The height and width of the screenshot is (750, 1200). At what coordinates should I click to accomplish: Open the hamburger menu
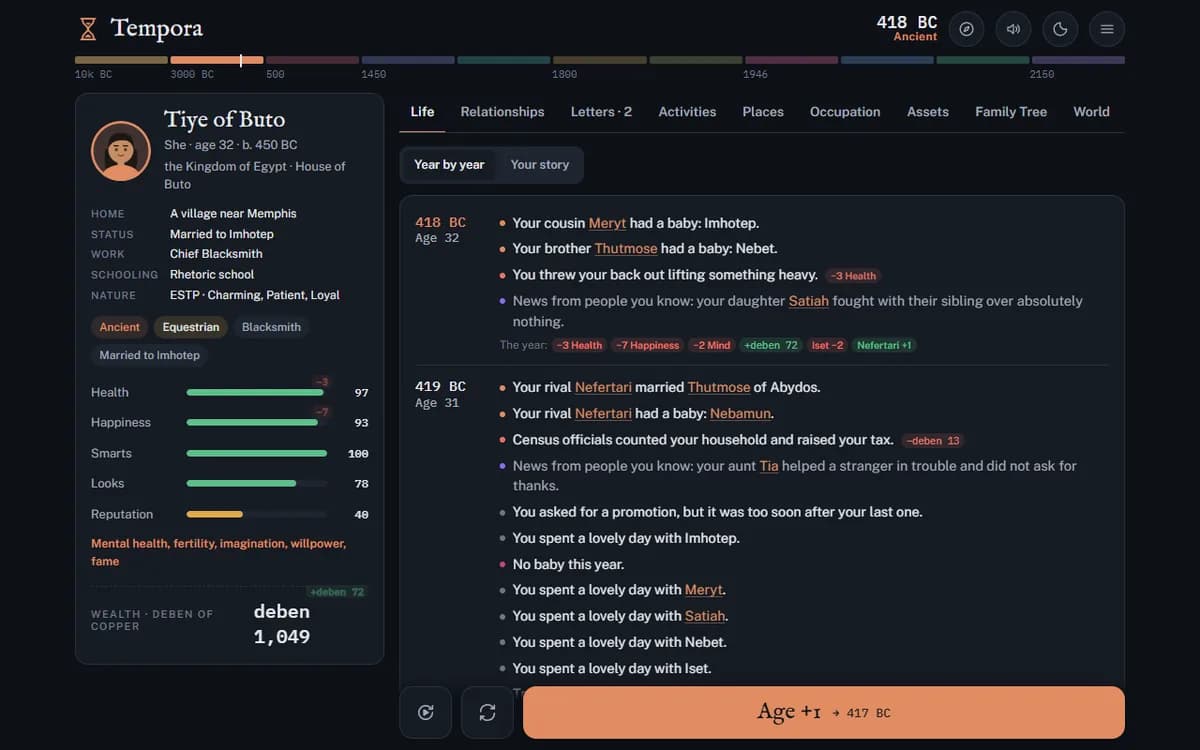click(x=1107, y=29)
